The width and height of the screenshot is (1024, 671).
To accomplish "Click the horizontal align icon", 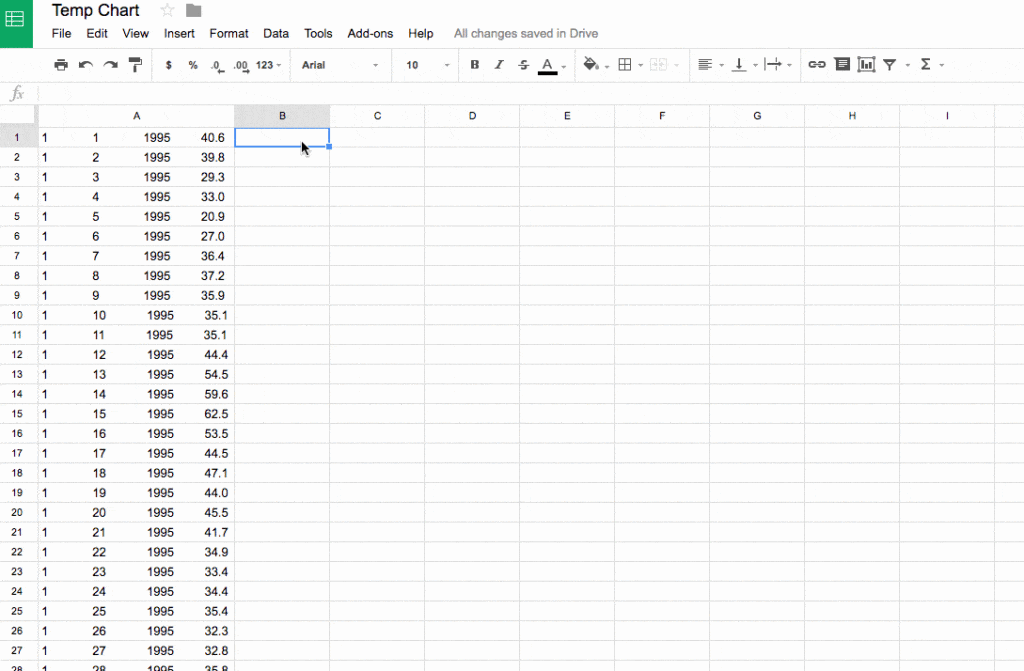I will pos(705,65).
